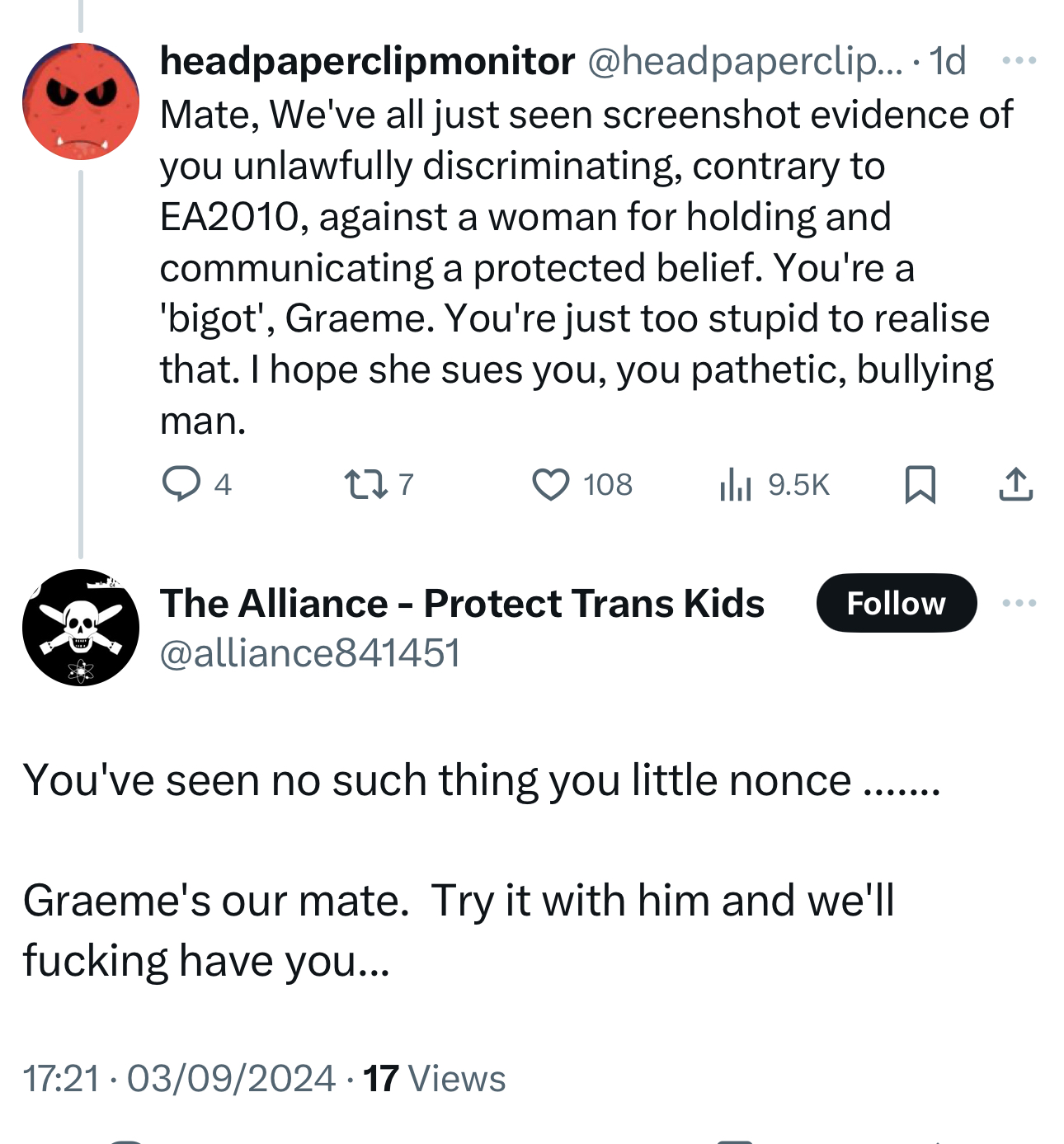
Task: Click the @alliance841451 handle
Action: click(309, 653)
